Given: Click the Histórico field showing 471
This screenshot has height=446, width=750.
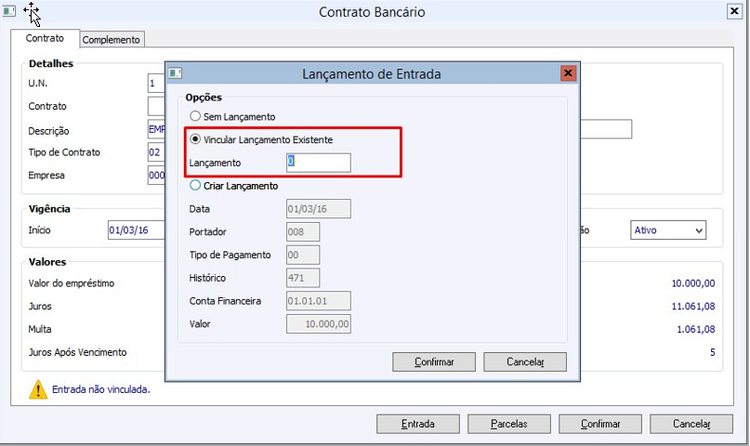Looking at the screenshot, I should coord(303,278).
